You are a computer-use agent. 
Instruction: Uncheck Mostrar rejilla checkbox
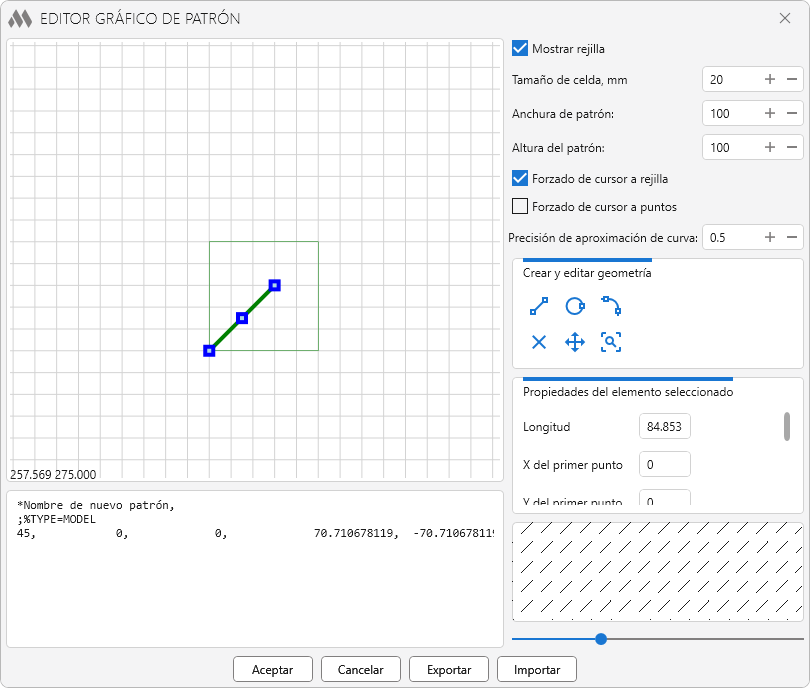[520, 48]
